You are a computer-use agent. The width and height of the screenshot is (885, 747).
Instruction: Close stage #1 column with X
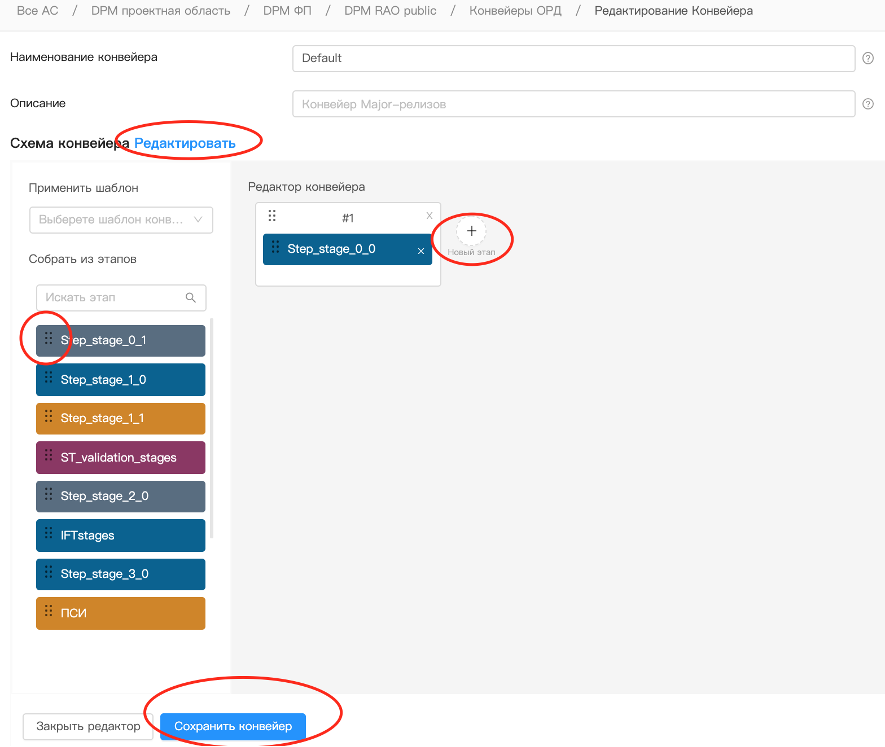430,216
